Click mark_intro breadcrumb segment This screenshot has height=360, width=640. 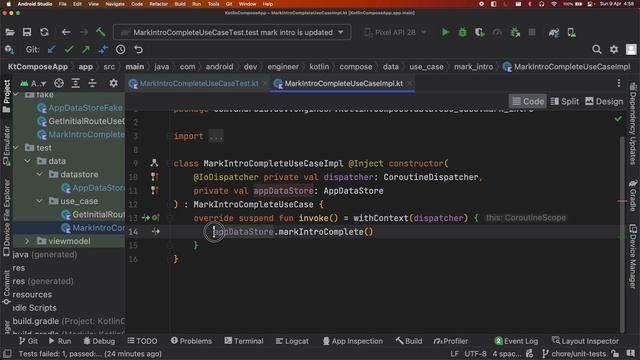473,67
